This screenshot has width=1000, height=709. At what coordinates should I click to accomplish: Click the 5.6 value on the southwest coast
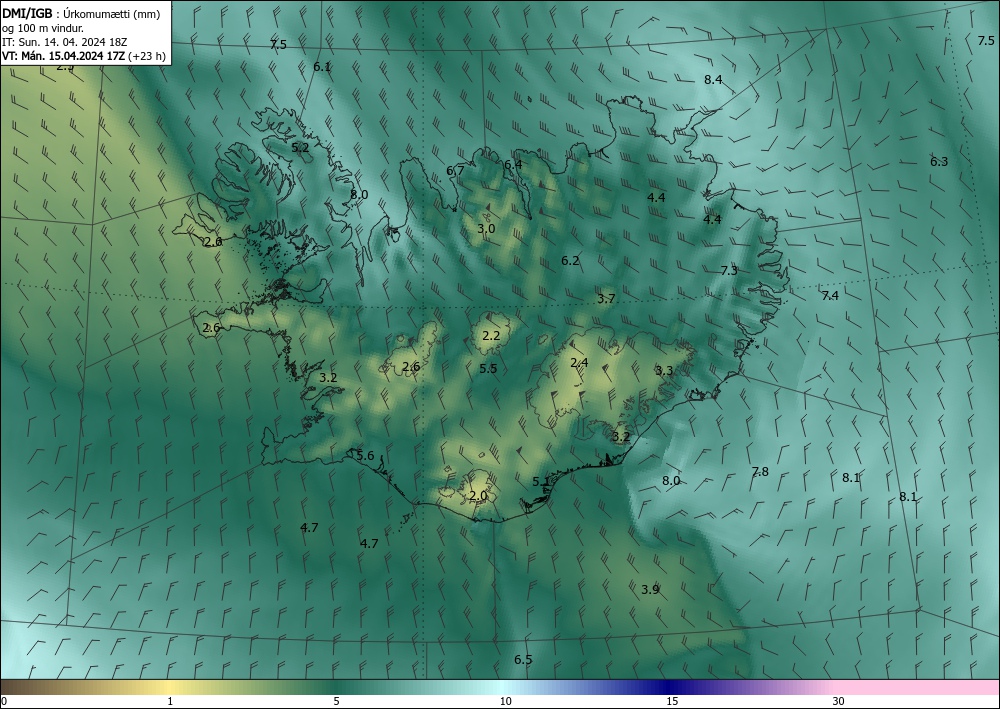(365, 455)
